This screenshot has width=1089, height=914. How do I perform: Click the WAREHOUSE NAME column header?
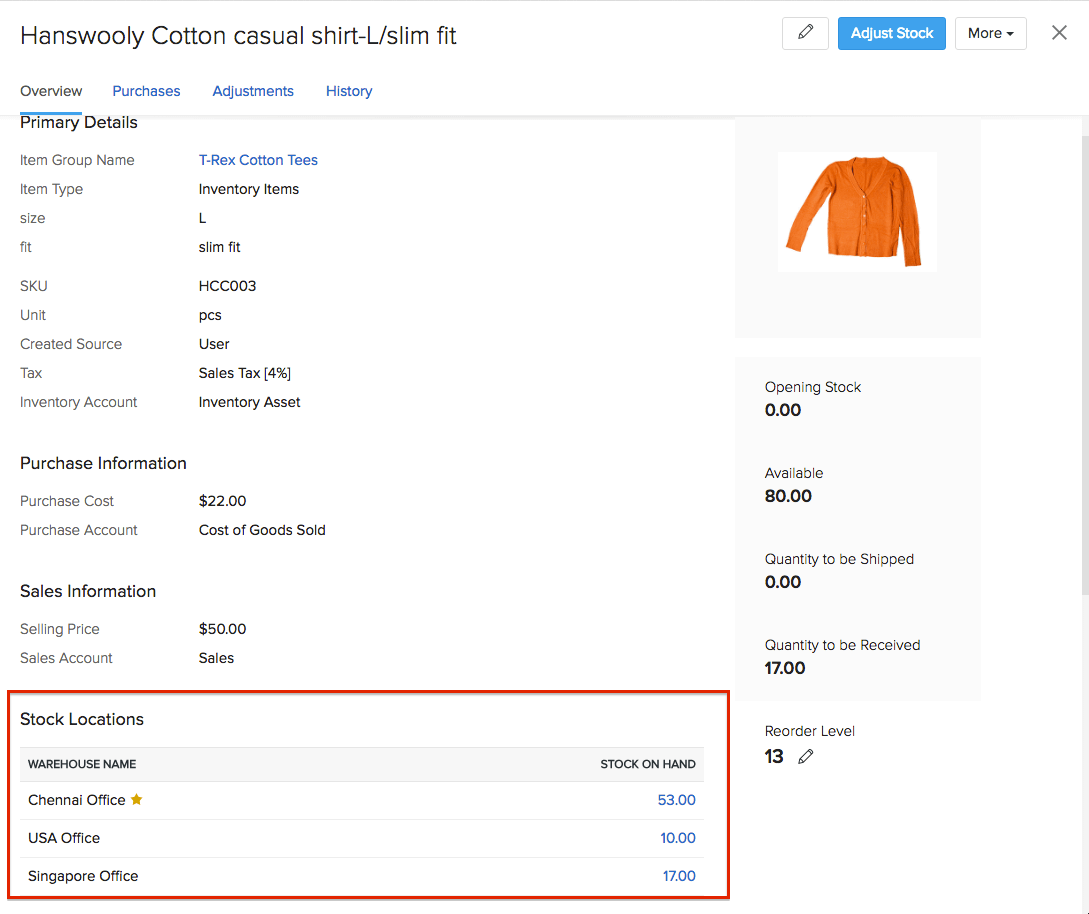click(x=82, y=764)
